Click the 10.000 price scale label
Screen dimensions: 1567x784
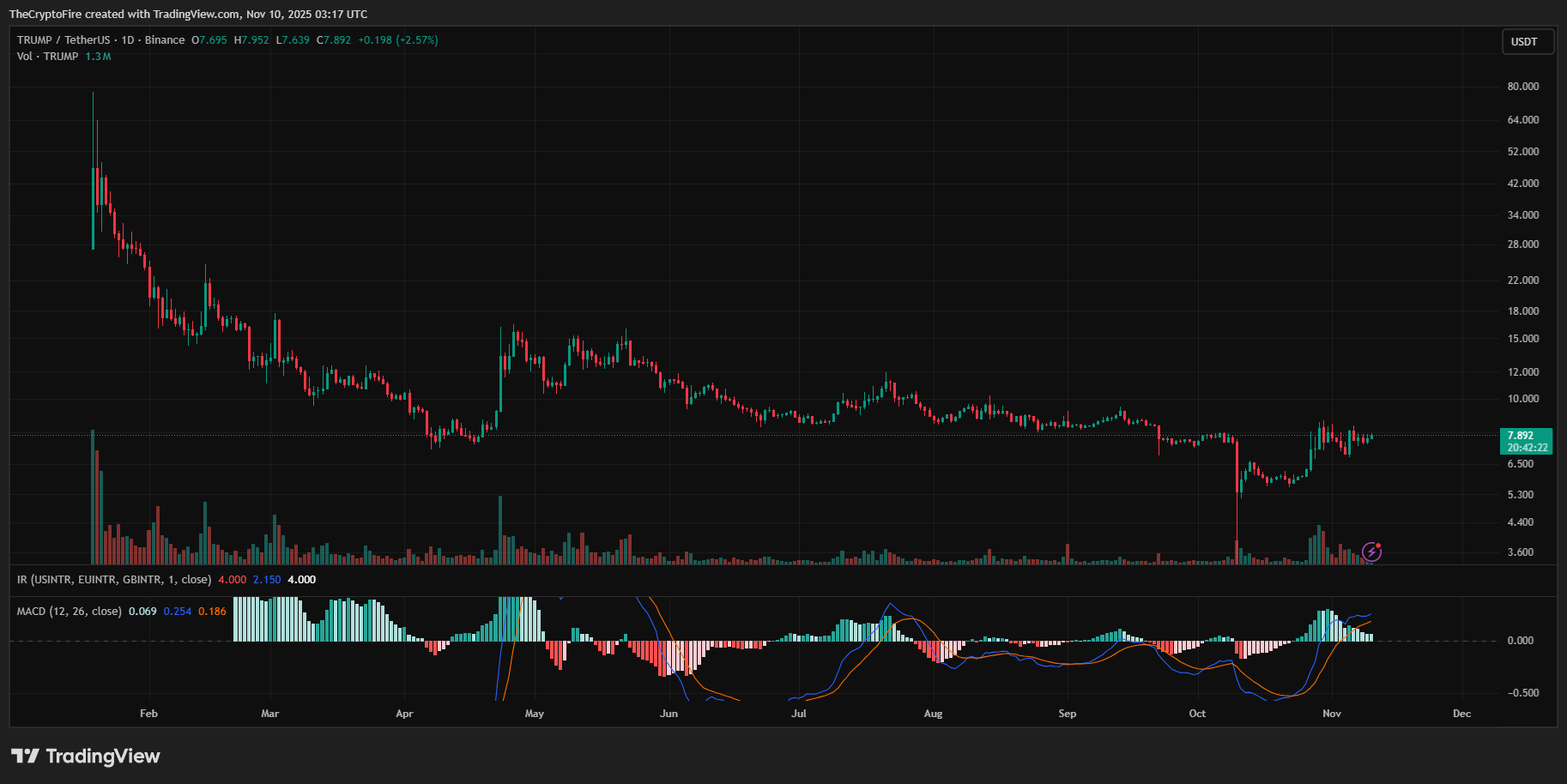point(1523,399)
